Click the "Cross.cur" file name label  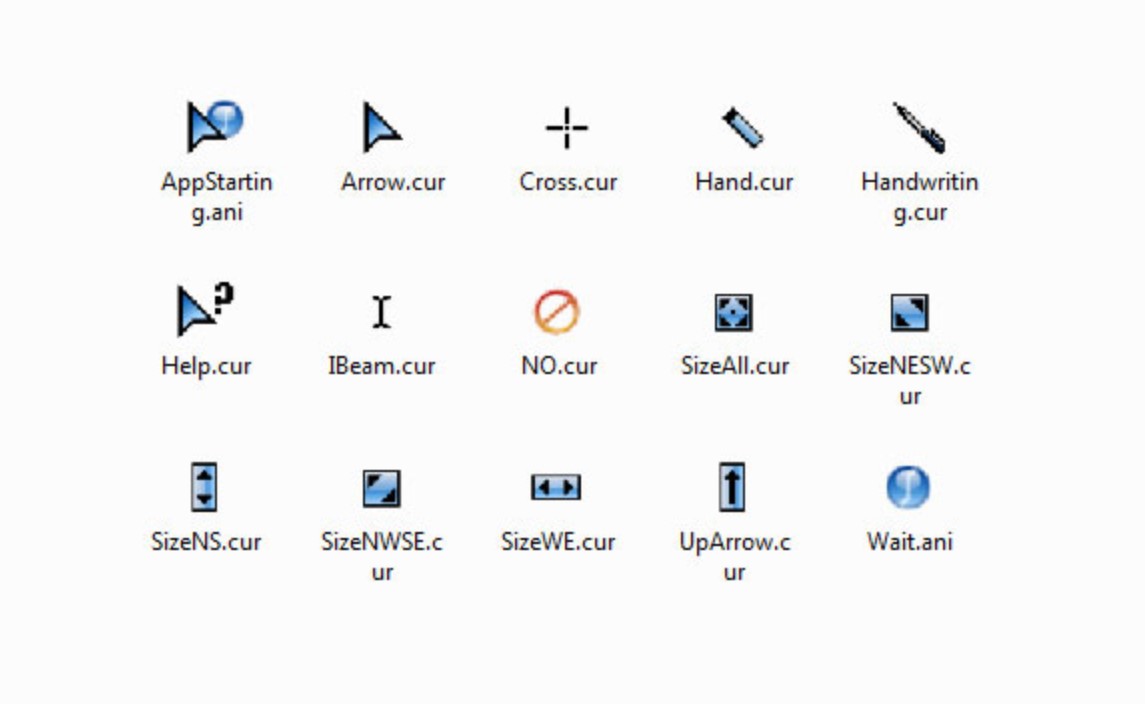568,182
